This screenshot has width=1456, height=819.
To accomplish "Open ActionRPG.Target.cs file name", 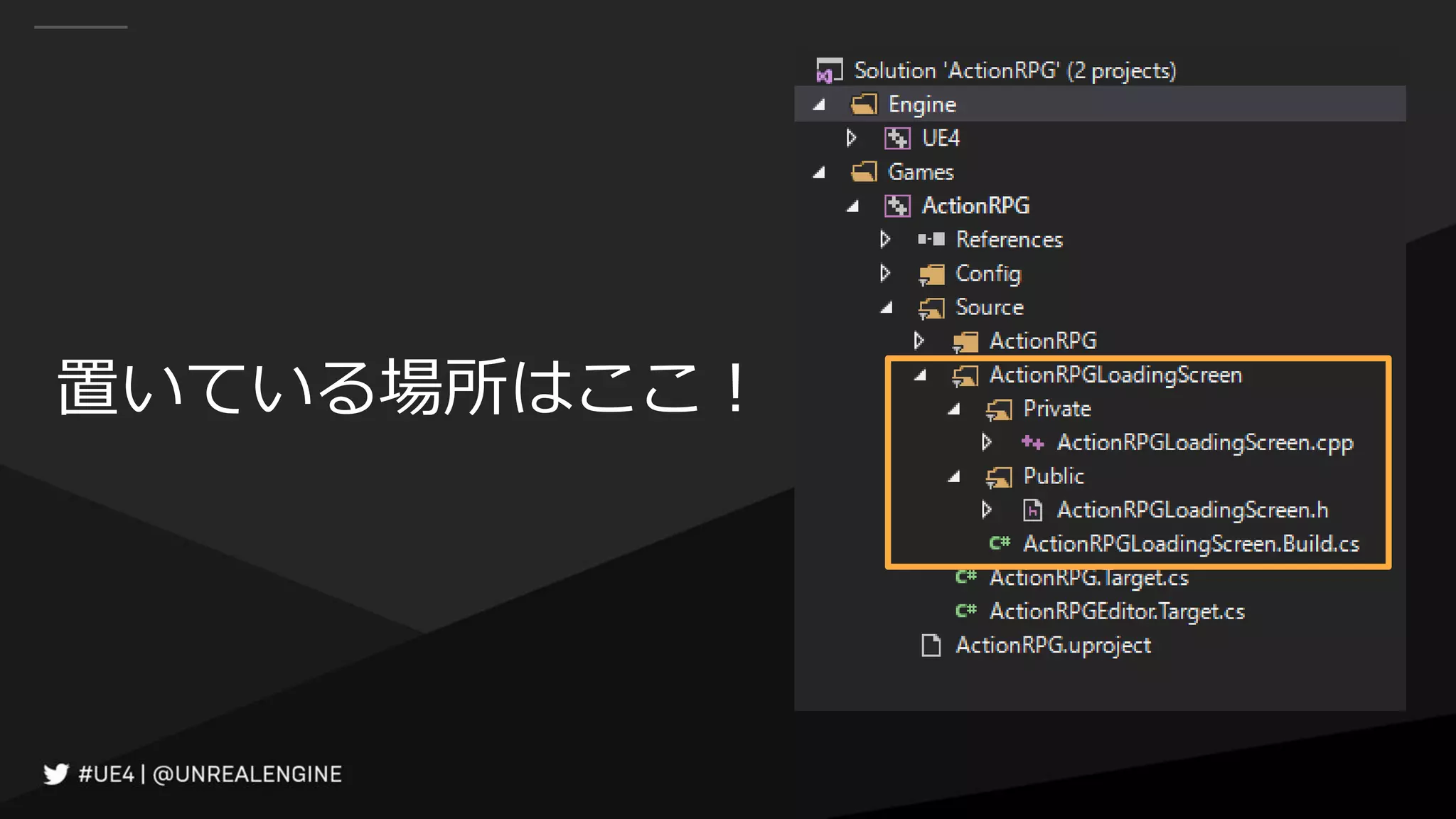I will pyautogui.click(x=1088, y=578).
